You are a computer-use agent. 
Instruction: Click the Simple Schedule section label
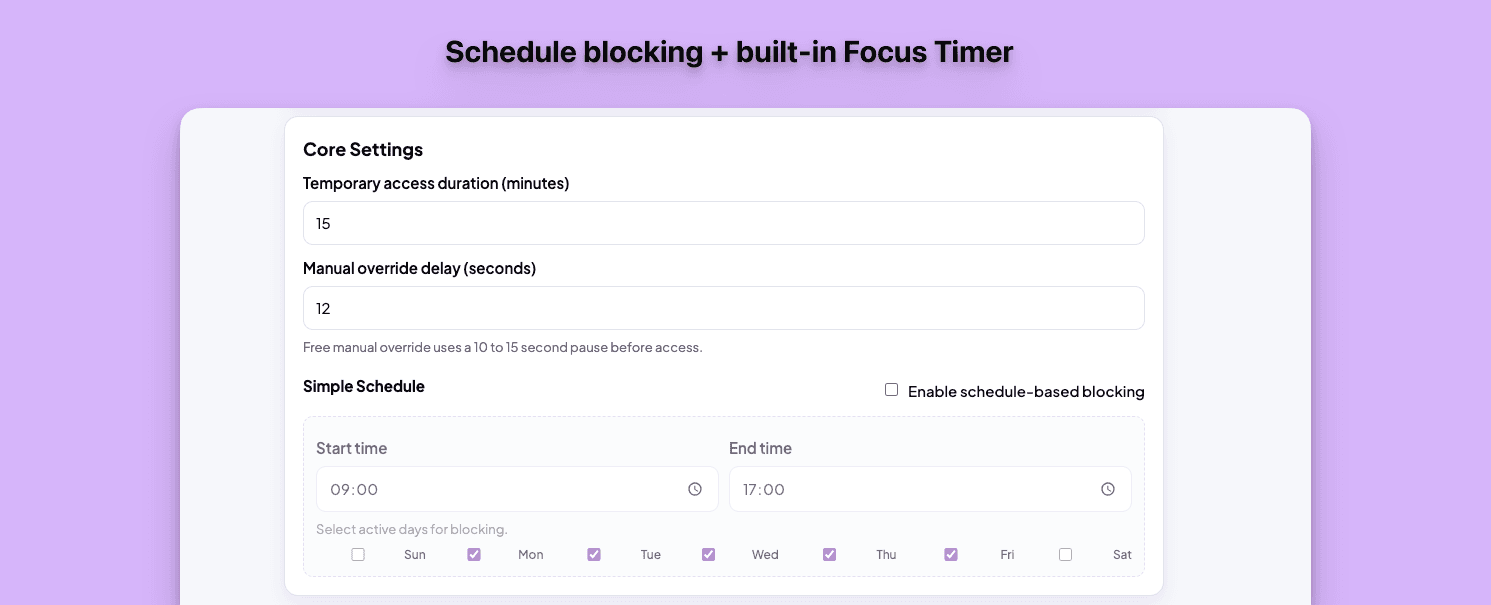pos(364,386)
